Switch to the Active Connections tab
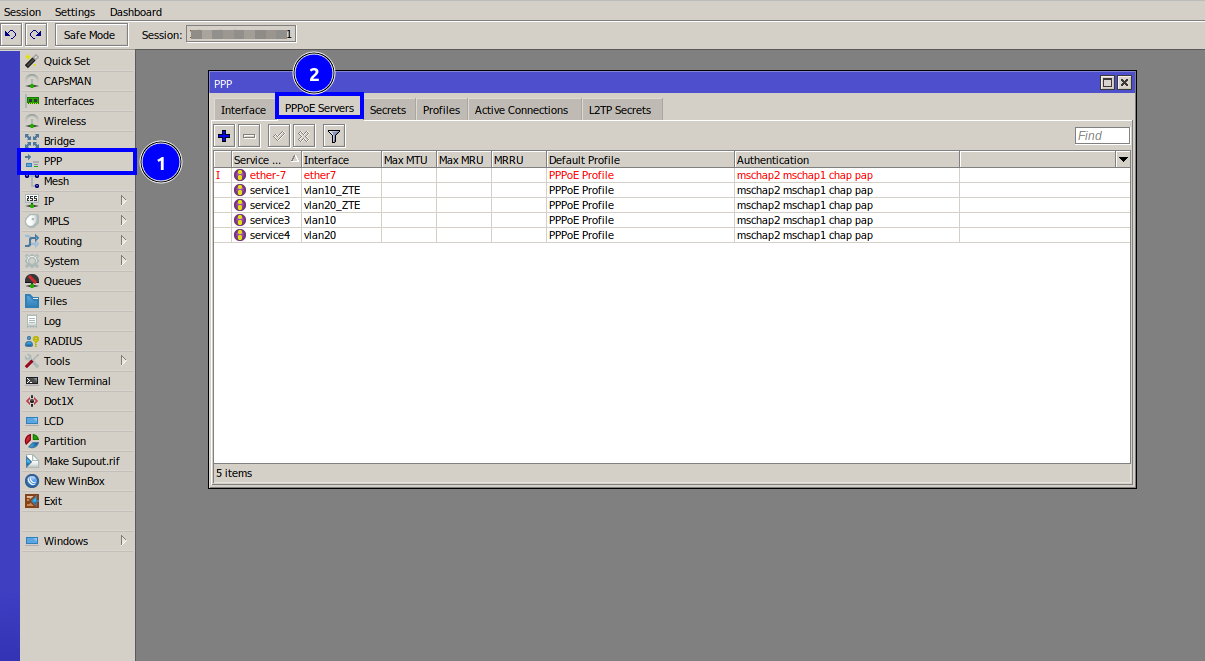1205x661 pixels. pos(521,110)
